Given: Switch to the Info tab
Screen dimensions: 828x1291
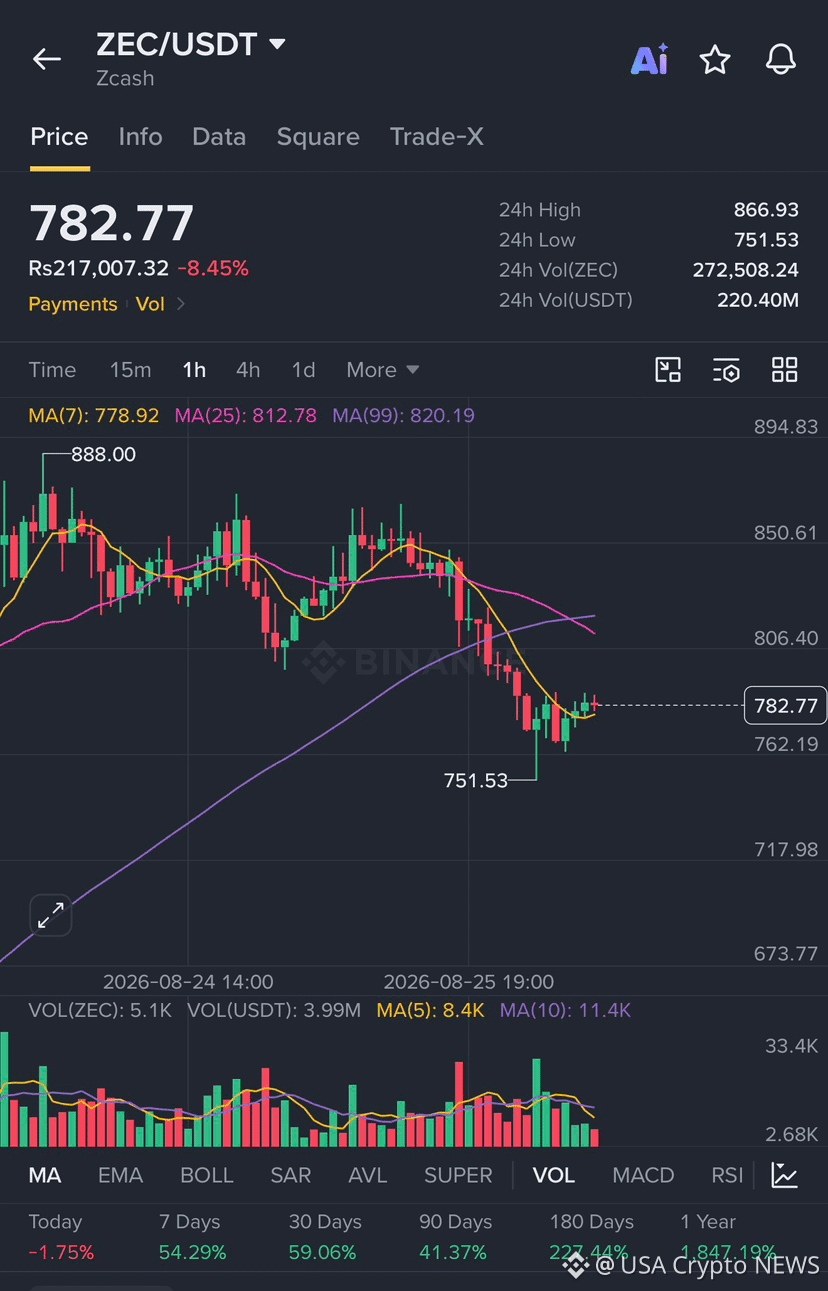Looking at the screenshot, I should (x=140, y=137).
